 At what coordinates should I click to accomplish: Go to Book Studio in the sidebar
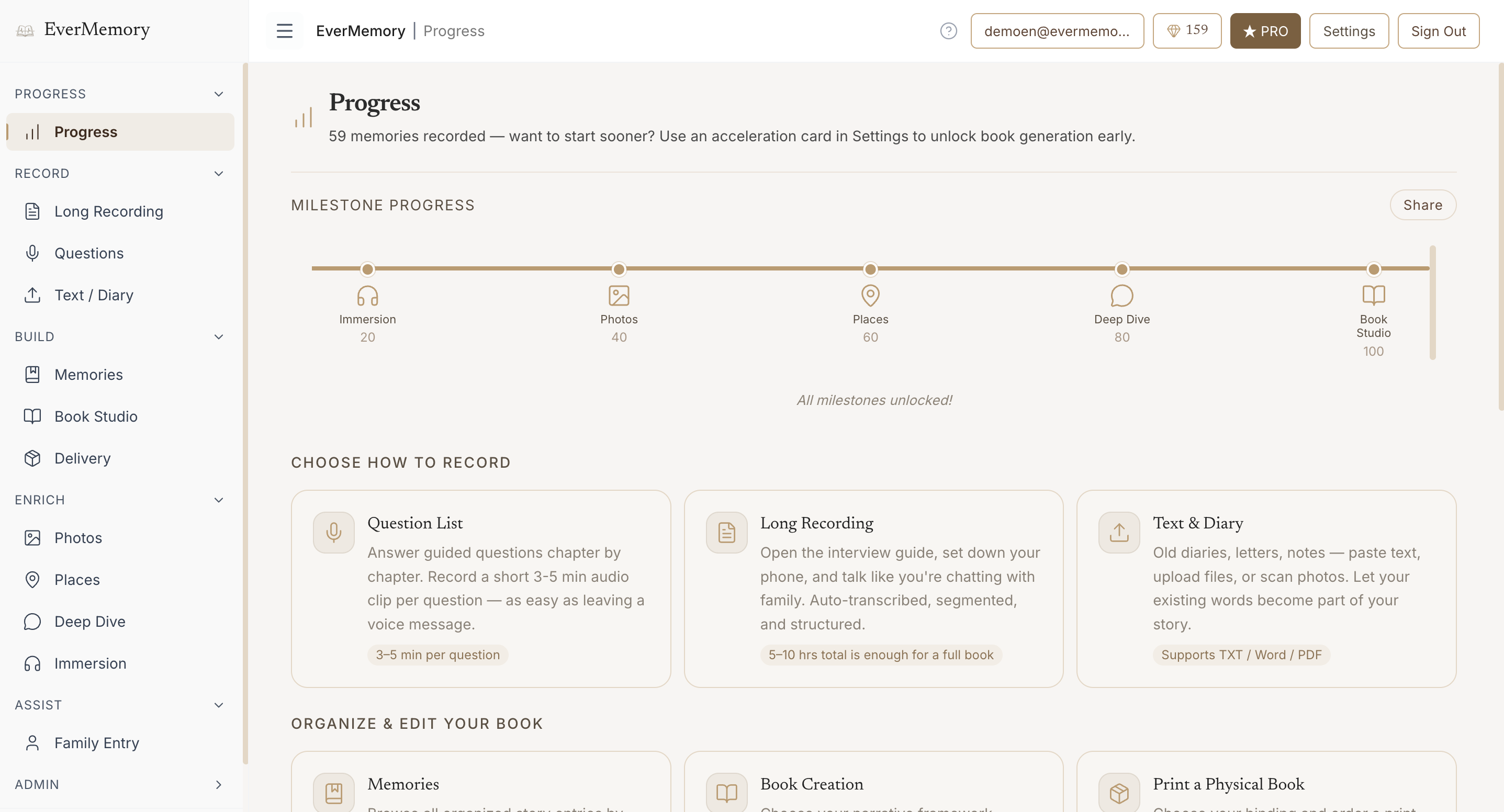click(96, 416)
